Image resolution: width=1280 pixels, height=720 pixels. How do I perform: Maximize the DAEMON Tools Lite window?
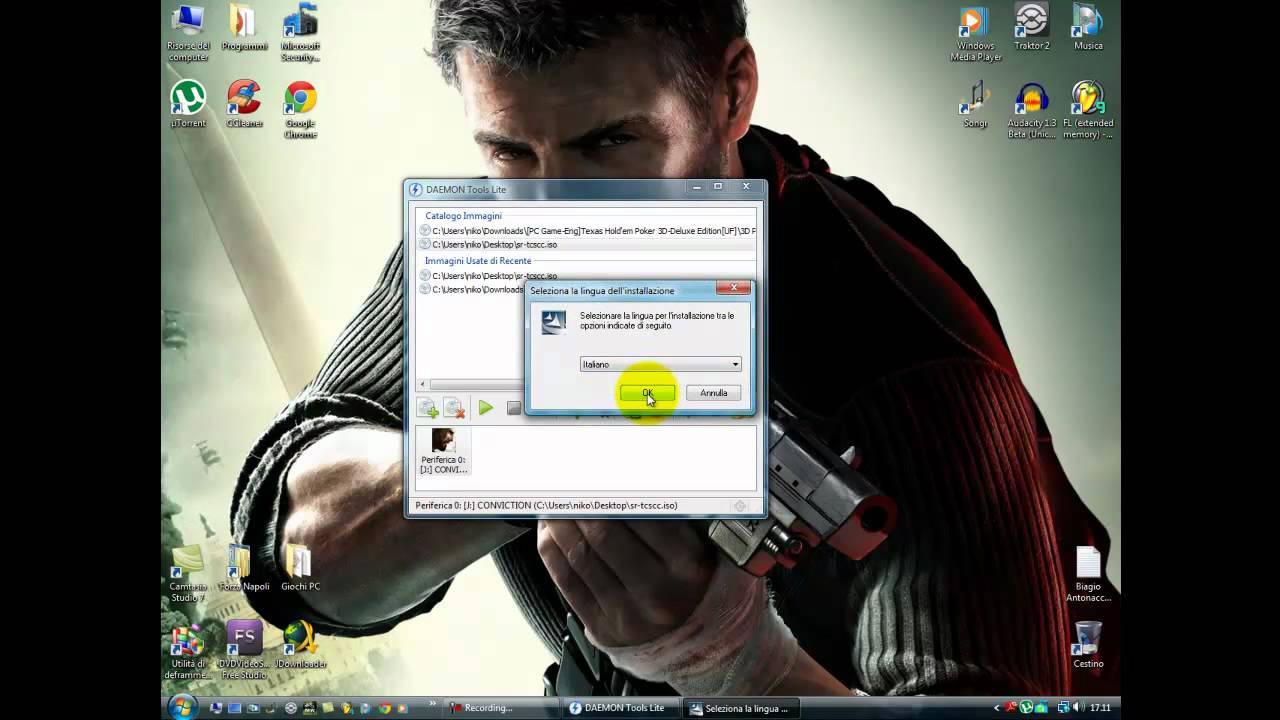coord(717,186)
